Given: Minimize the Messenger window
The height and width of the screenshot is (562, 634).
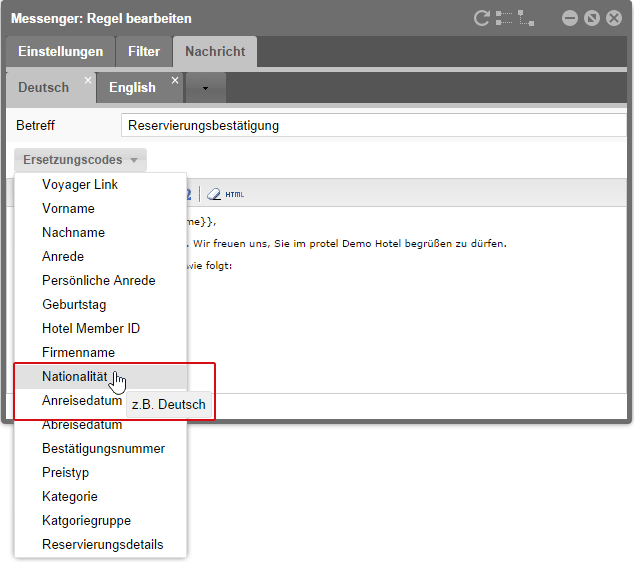Looking at the screenshot, I should (570, 18).
